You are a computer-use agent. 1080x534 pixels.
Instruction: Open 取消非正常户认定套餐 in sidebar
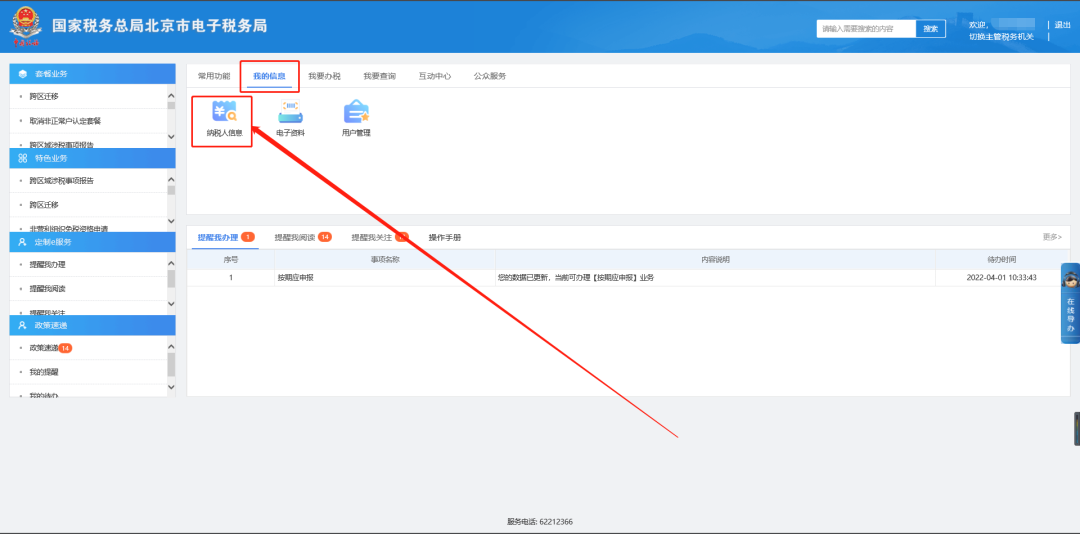click(65, 121)
